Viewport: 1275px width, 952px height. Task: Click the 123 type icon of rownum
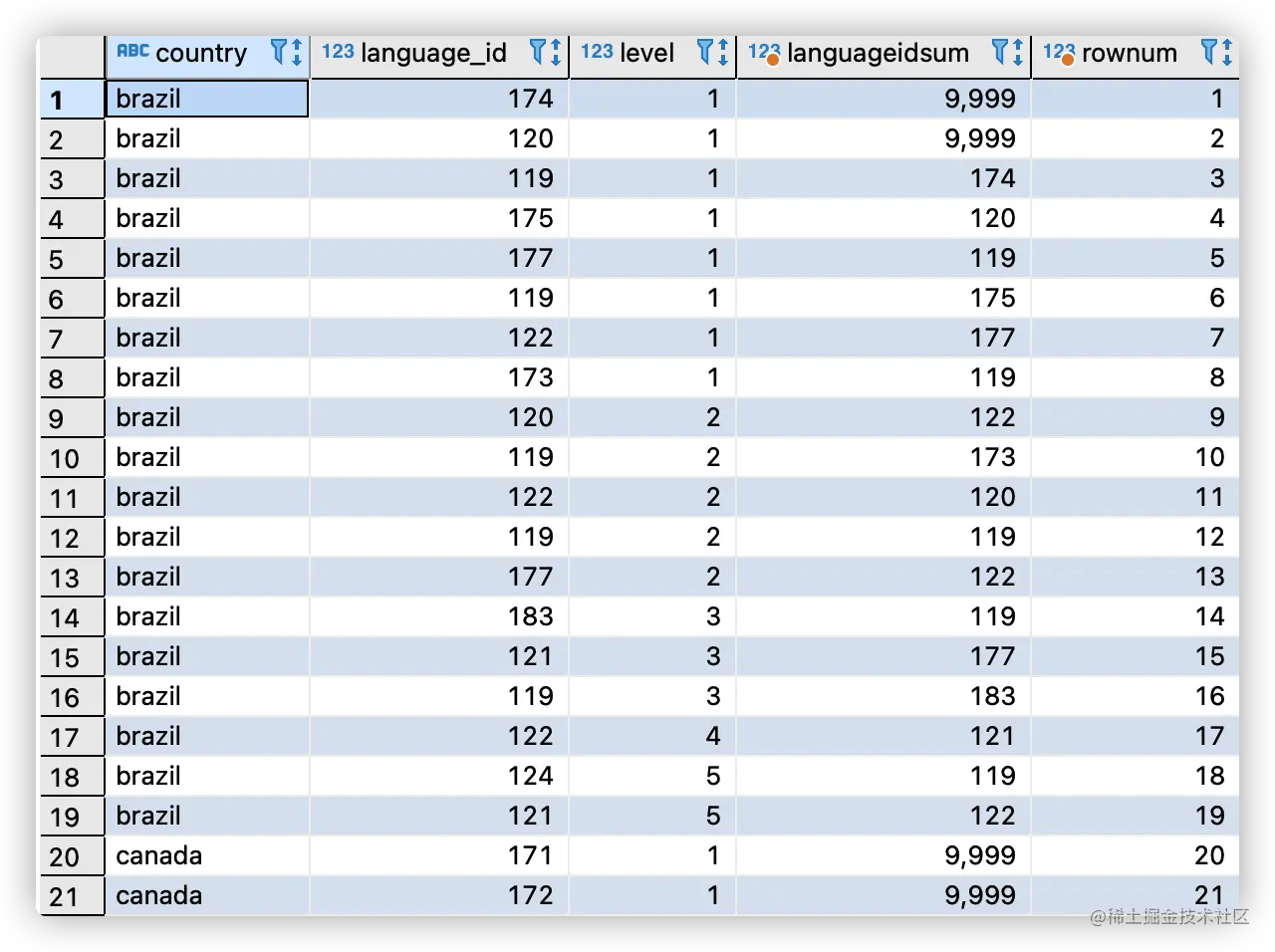point(1059,53)
